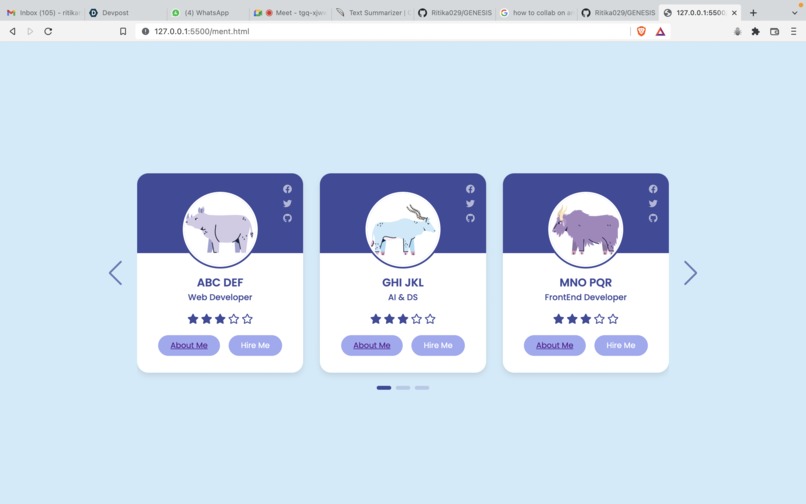Click the 'Web Developer' subtitle text
Image resolution: width=806 pixels, height=504 pixels.
click(220, 297)
